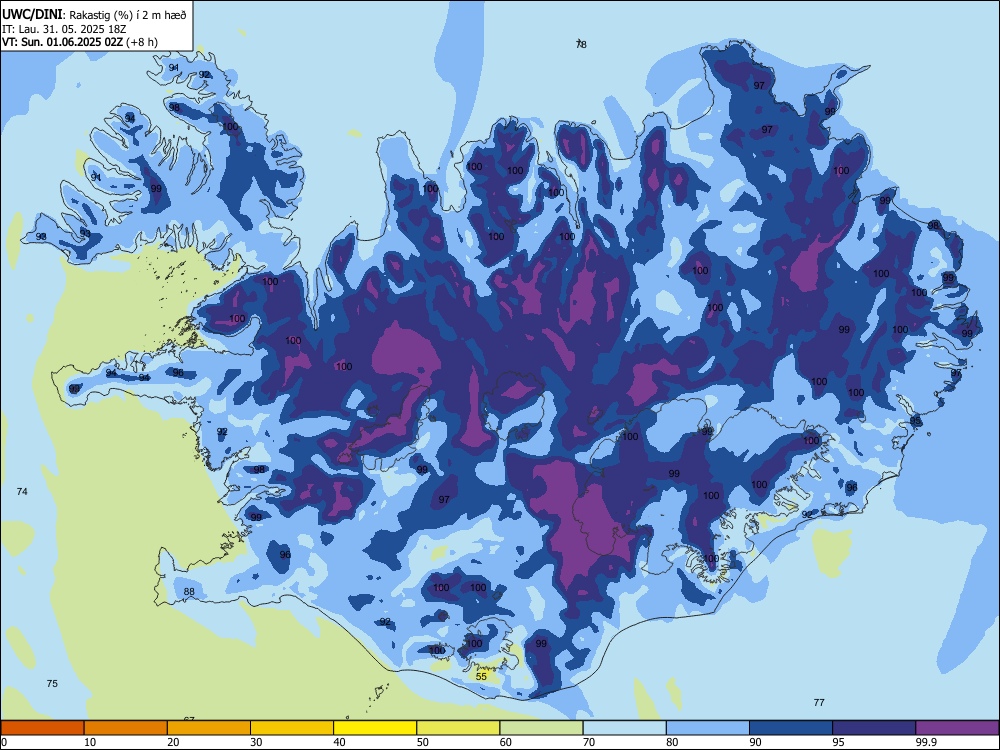
Task: Click the legend tick label '40'
Action: [340, 742]
